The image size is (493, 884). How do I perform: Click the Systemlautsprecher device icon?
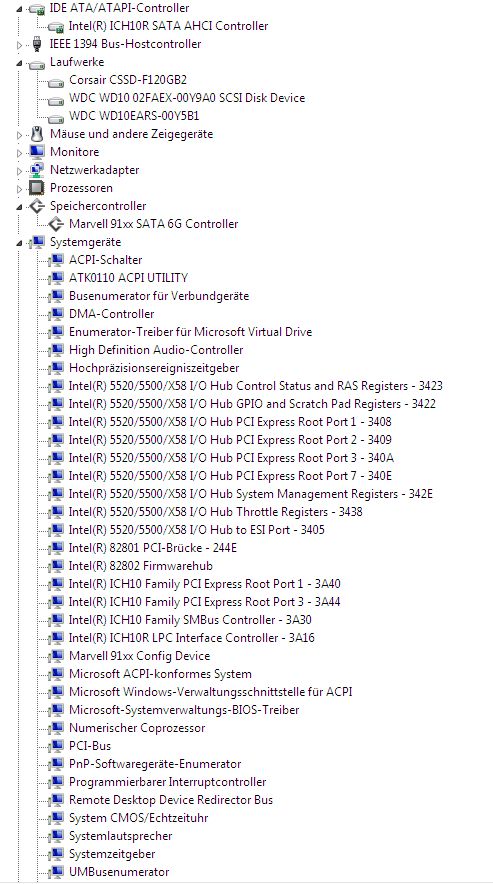click(56, 836)
